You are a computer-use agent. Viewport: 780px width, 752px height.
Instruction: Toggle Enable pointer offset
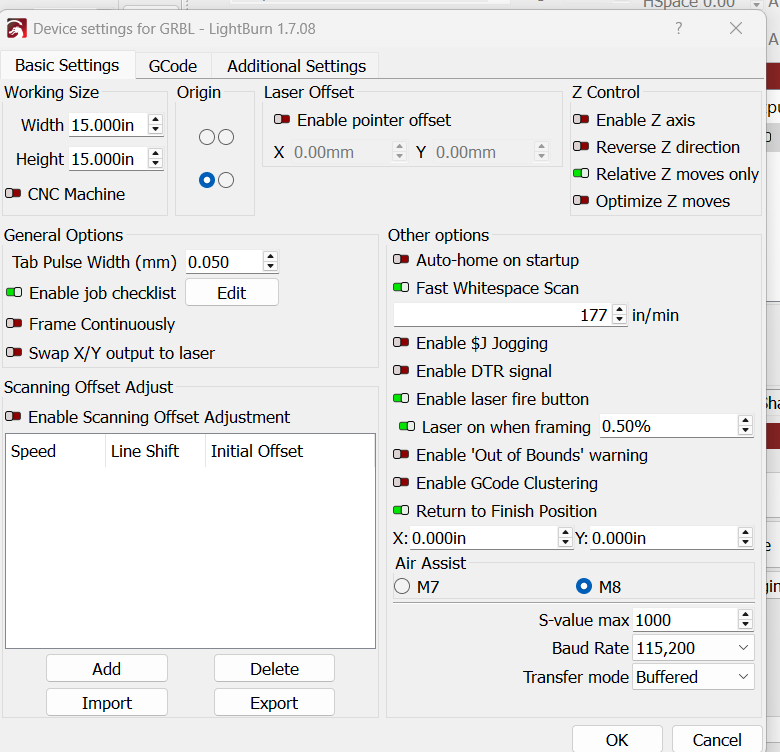click(x=282, y=120)
